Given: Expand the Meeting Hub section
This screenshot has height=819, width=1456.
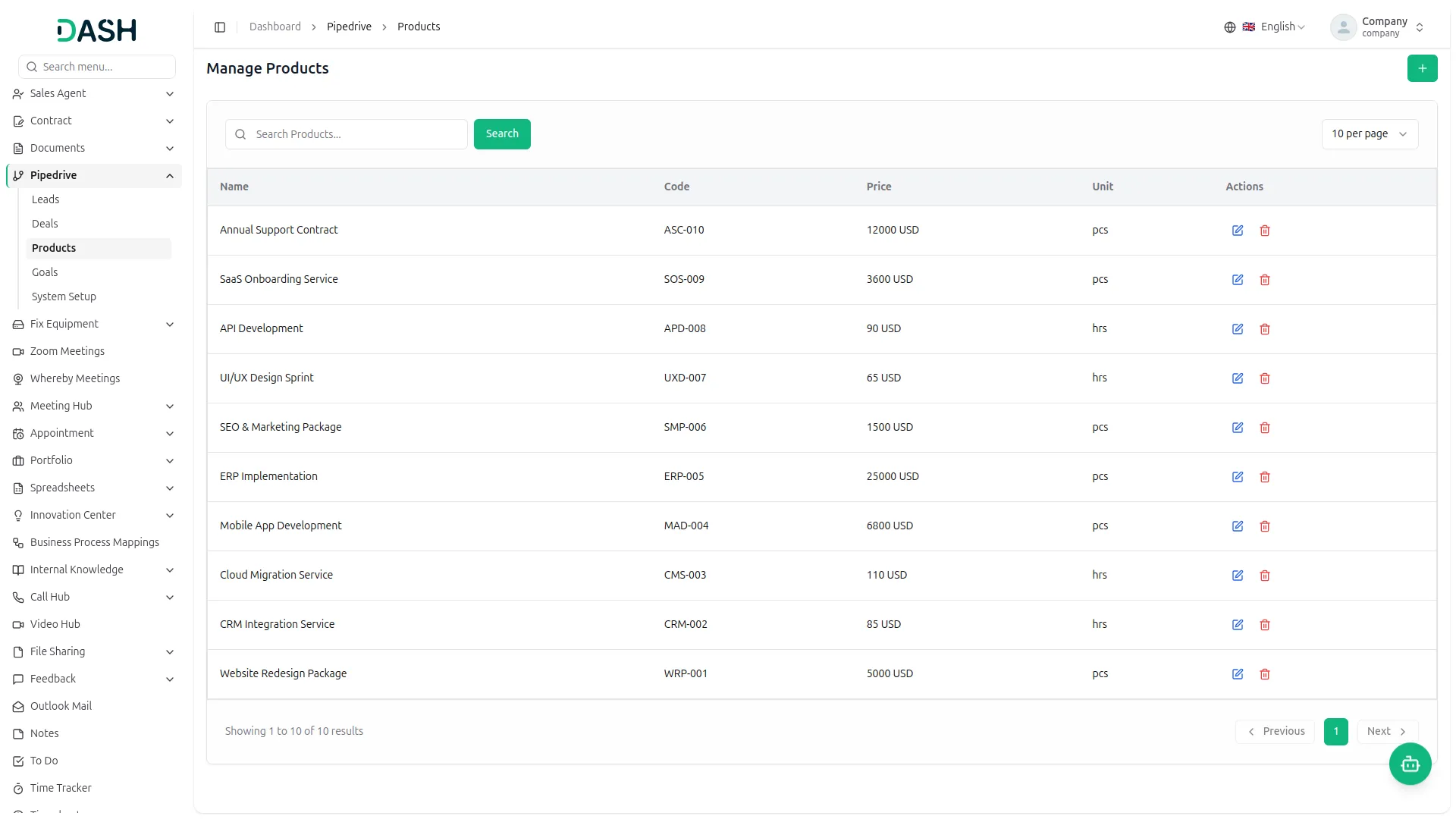Looking at the screenshot, I should tap(94, 406).
